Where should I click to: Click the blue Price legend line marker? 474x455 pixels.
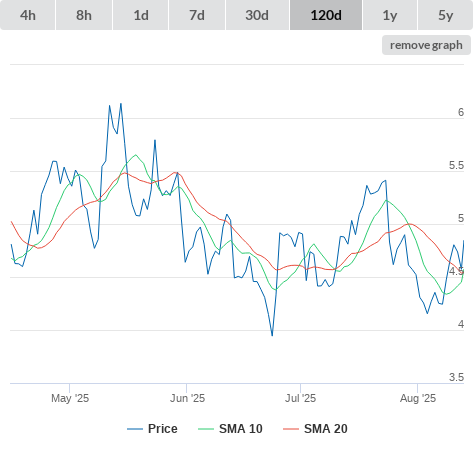point(135,429)
